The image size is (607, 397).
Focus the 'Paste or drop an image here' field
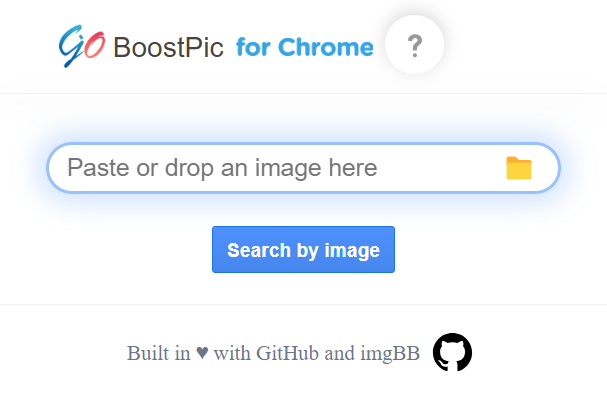click(x=304, y=168)
